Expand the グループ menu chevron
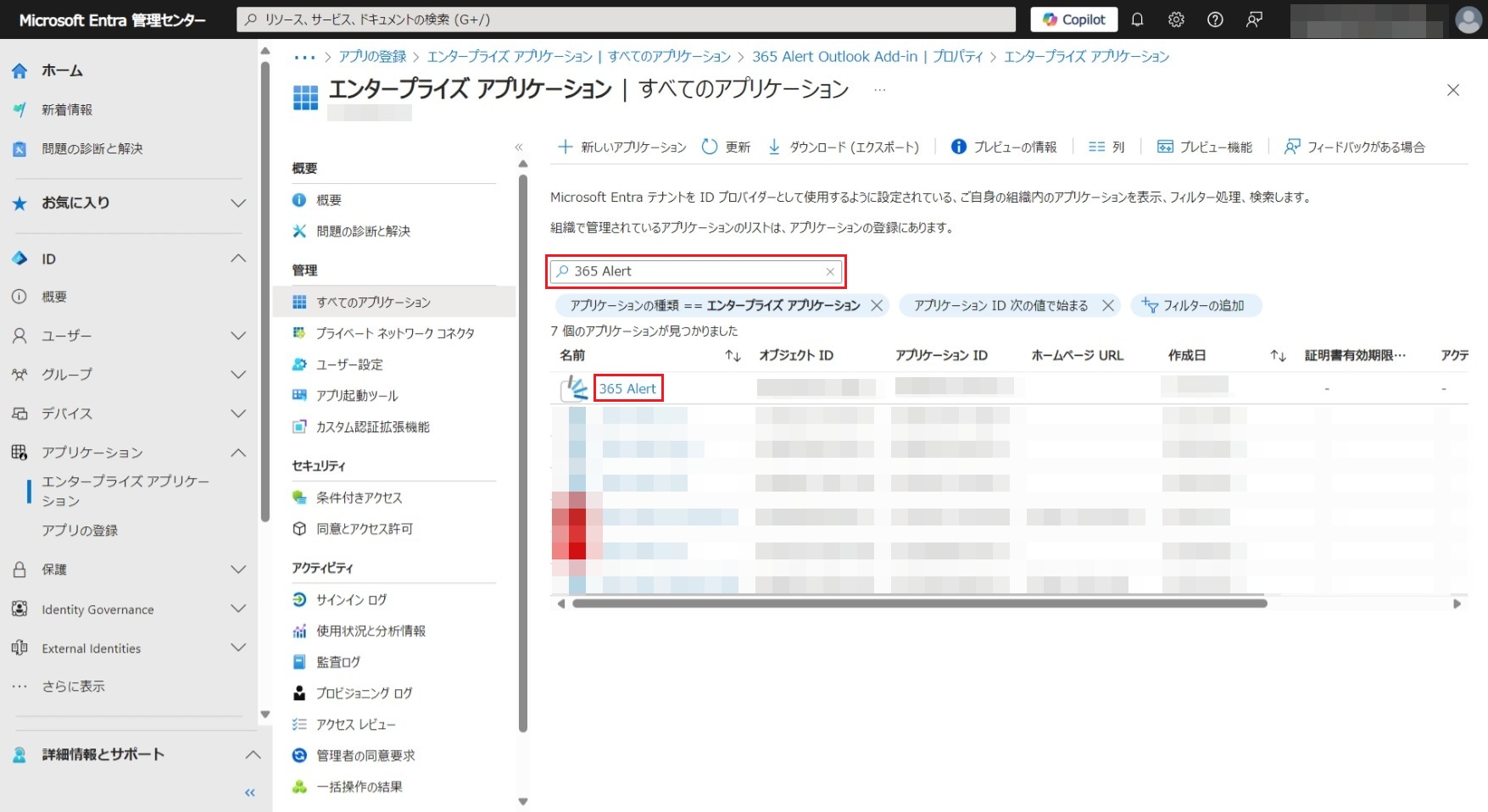 coord(238,375)
